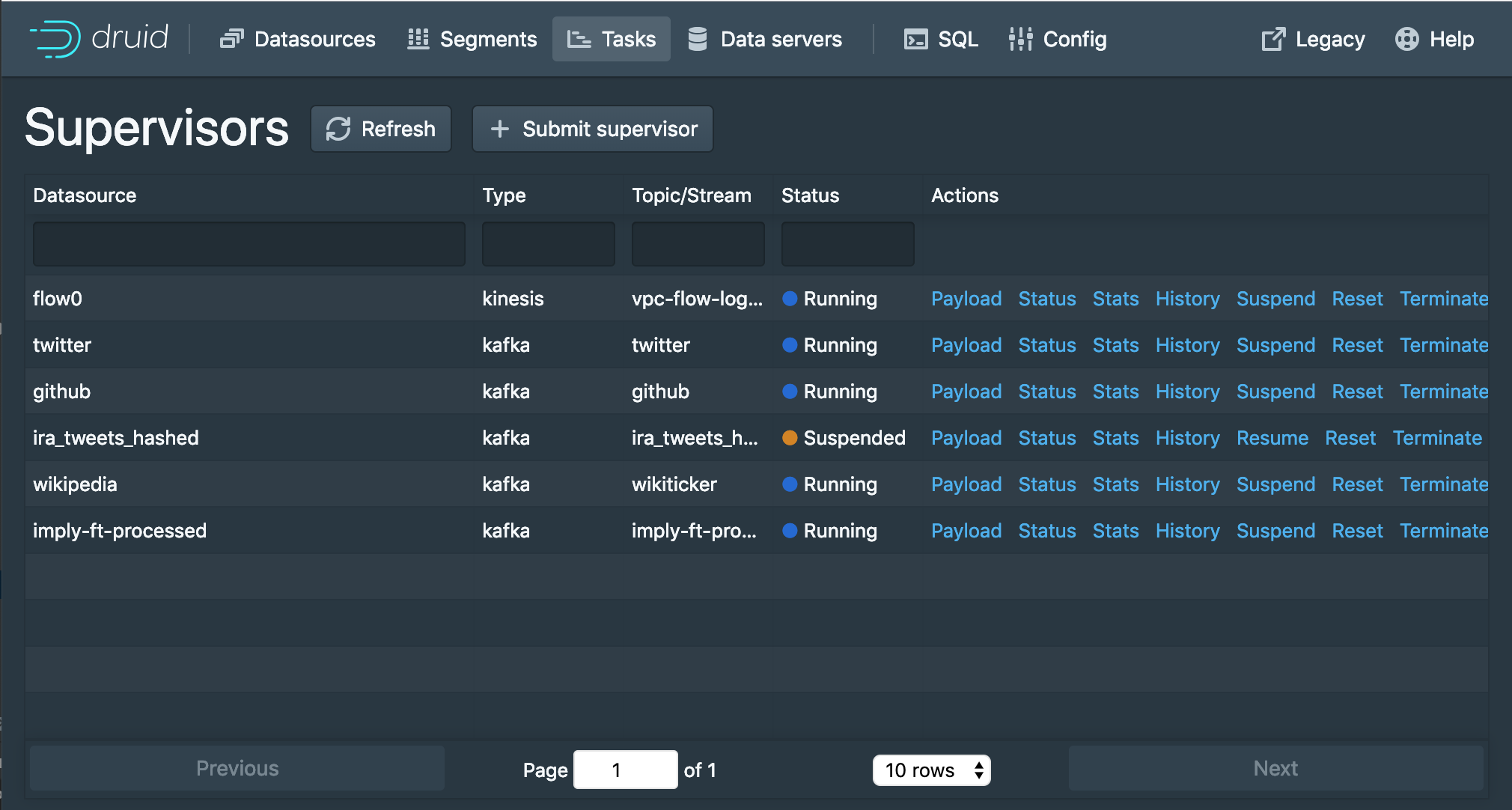This screenshot has width=1512, height=810.
Task: Resume the ira_tweets_hashed supervisor
Action: (1272, 438)
